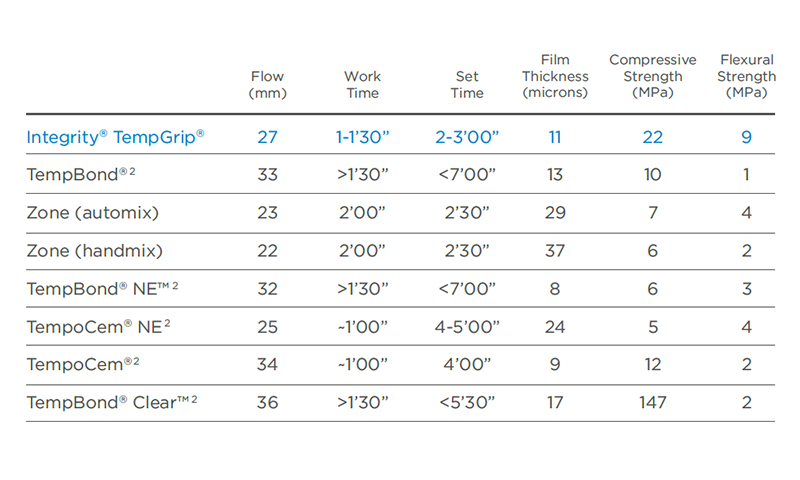Click the Flow (mm) column header

pos(267,84)
